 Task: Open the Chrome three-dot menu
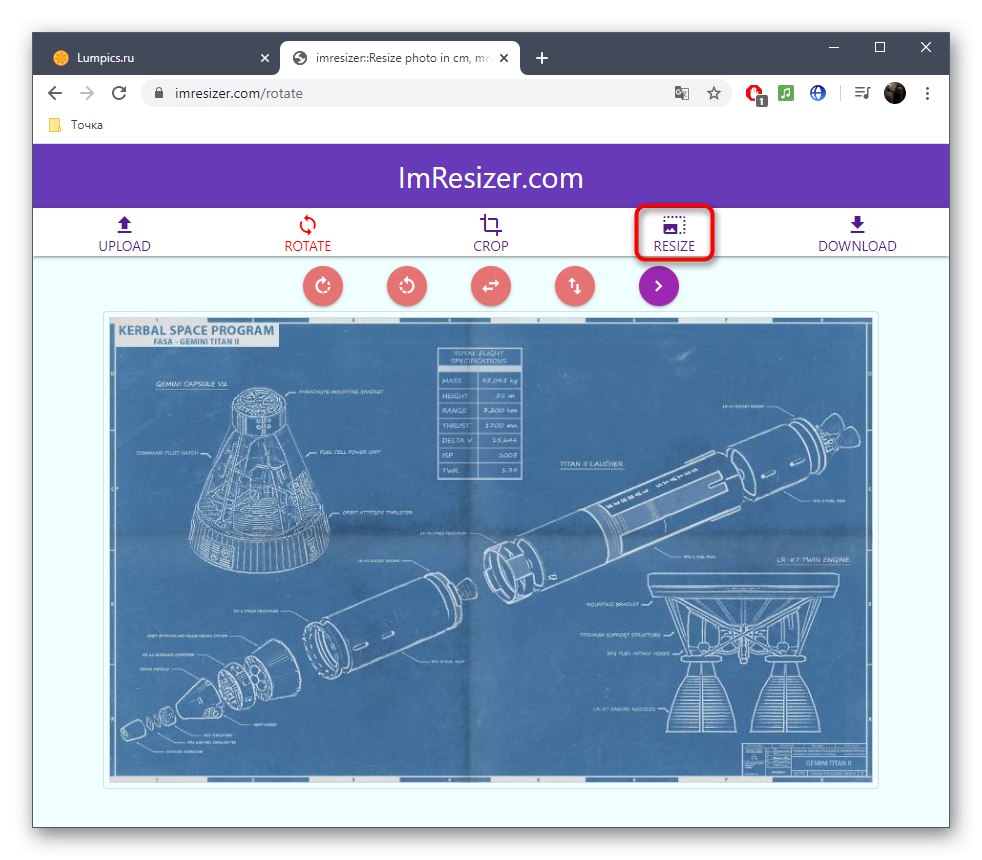[928, 93]
